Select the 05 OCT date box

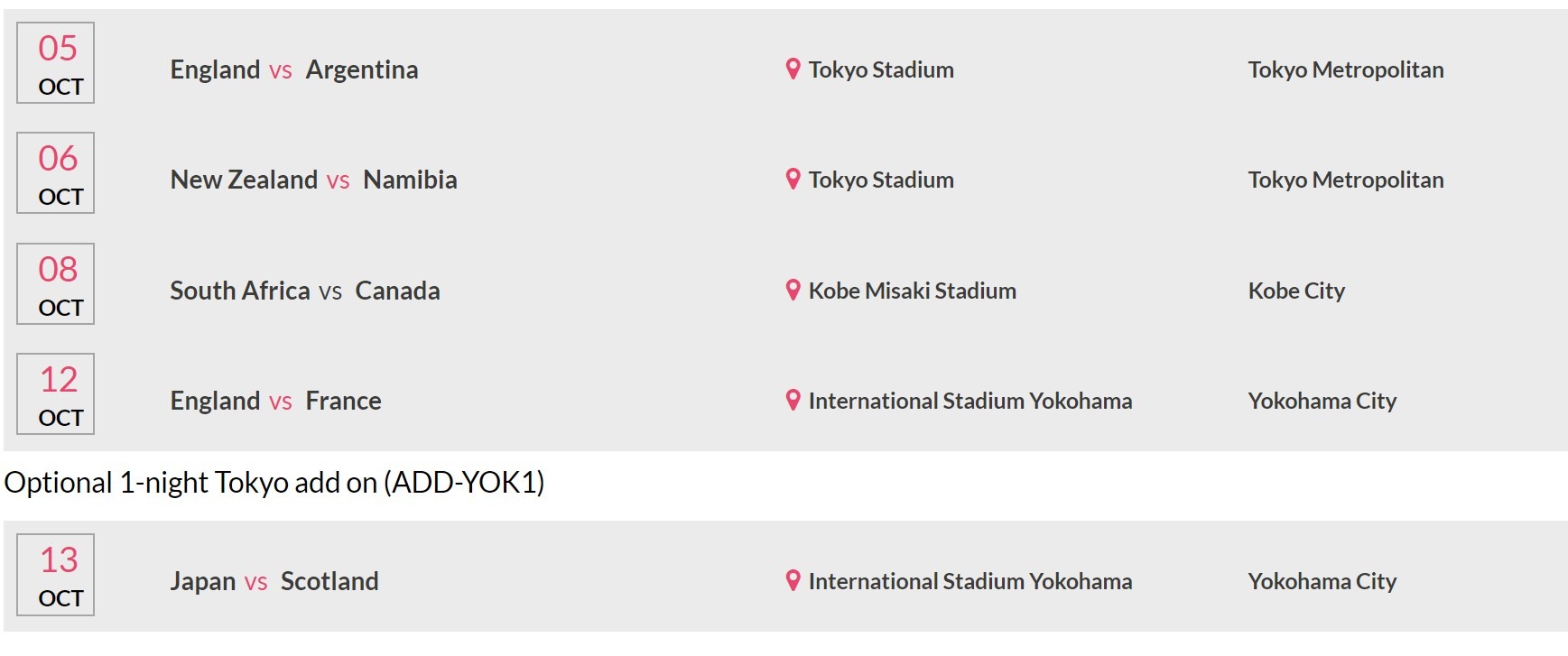(x=56, y=63)
